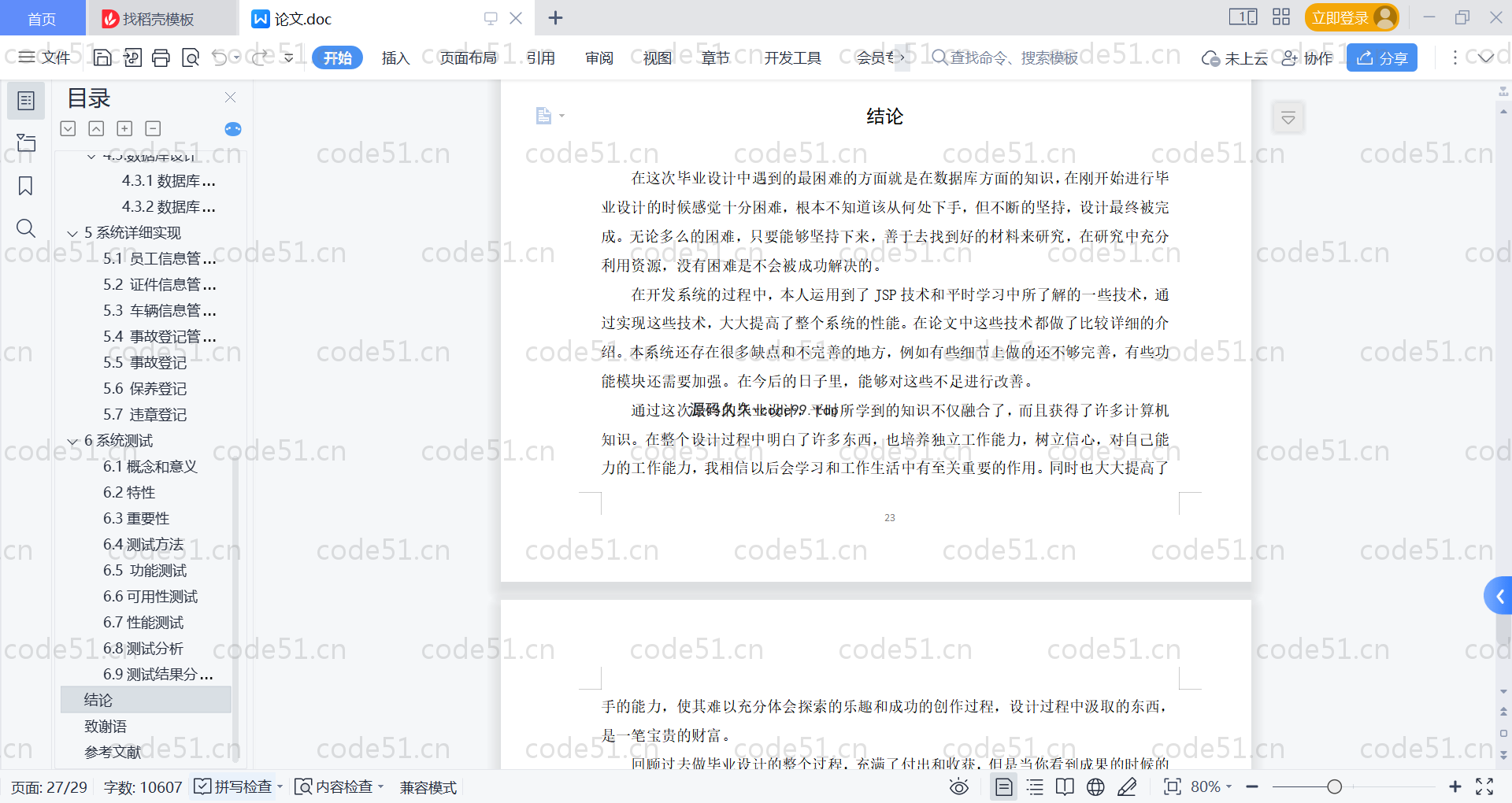
Task: Toggle 拼写检查 spell check option
Action: (235, 786)
